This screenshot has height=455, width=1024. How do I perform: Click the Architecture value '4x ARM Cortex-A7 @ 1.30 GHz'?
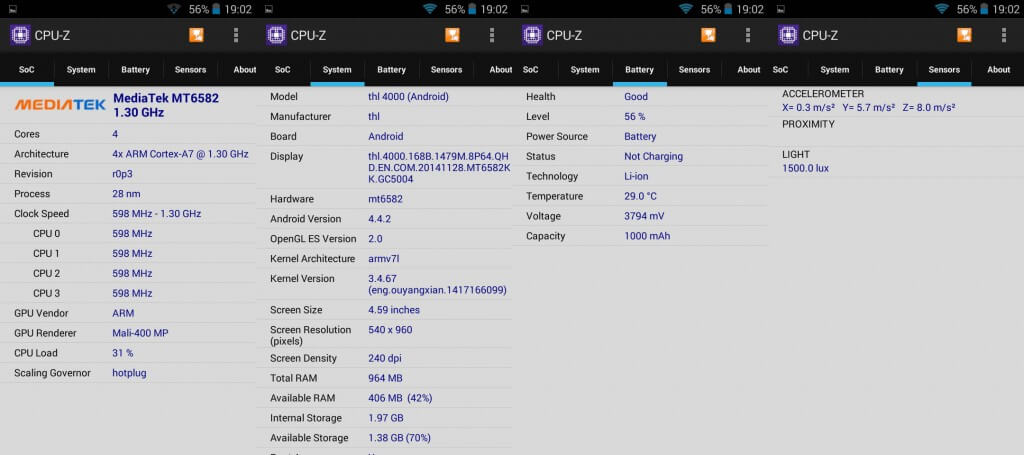coord(180,154)
